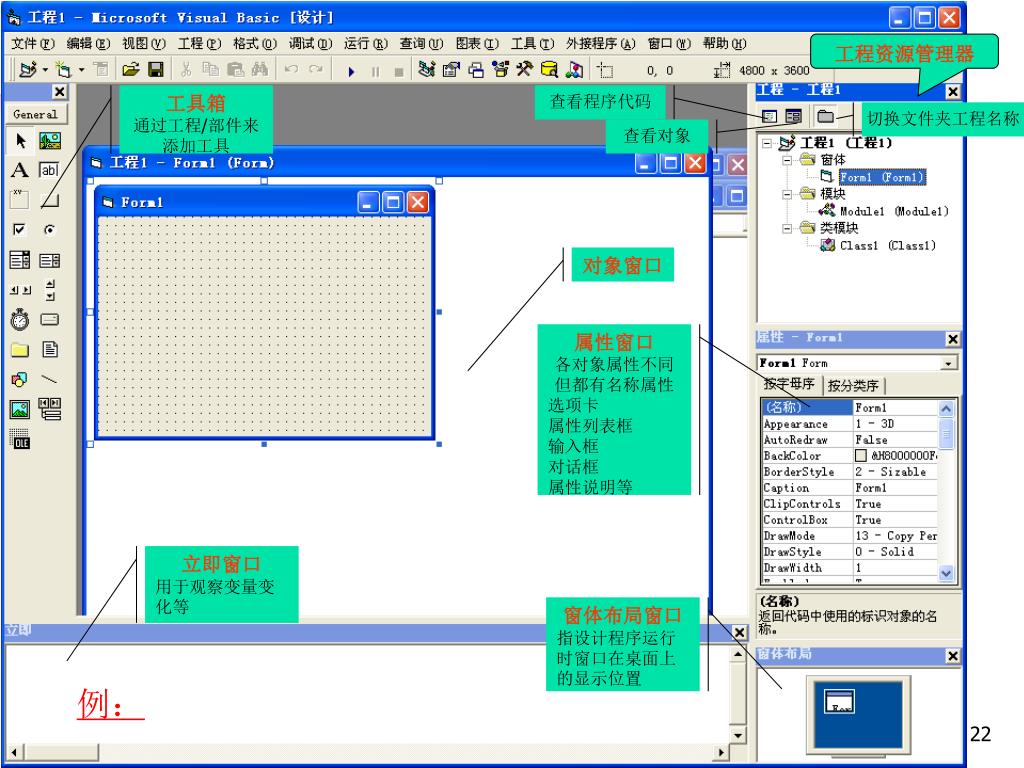The height and width of the screenshot is (768, 1024).
Task: Open the 运行(R) menu
Action: point(366,44)
